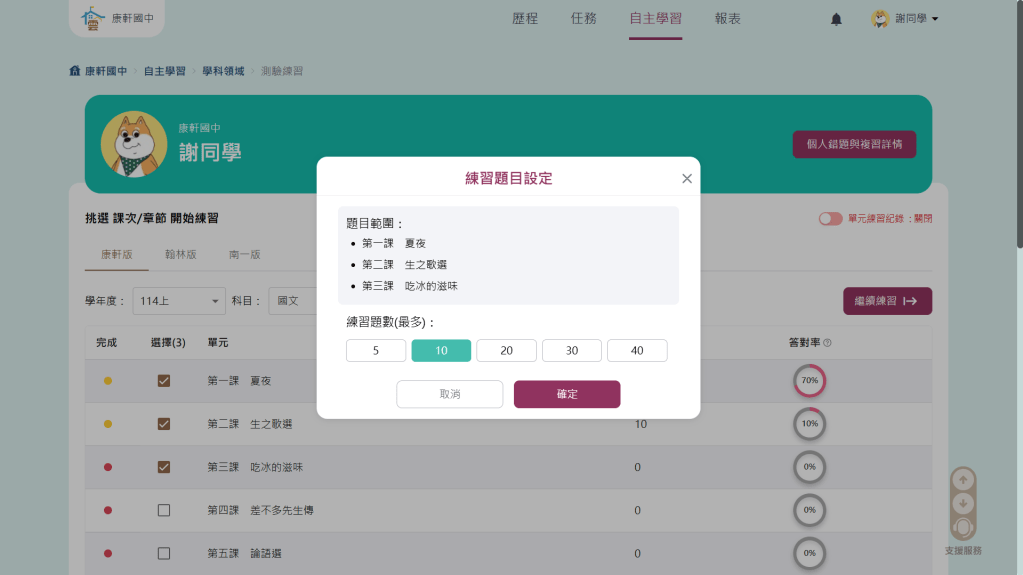Image resolution: width=1023 pixels, height=575 pixels.
Task: Click the scroll-up arrow floating button
Action: (962, 479)
